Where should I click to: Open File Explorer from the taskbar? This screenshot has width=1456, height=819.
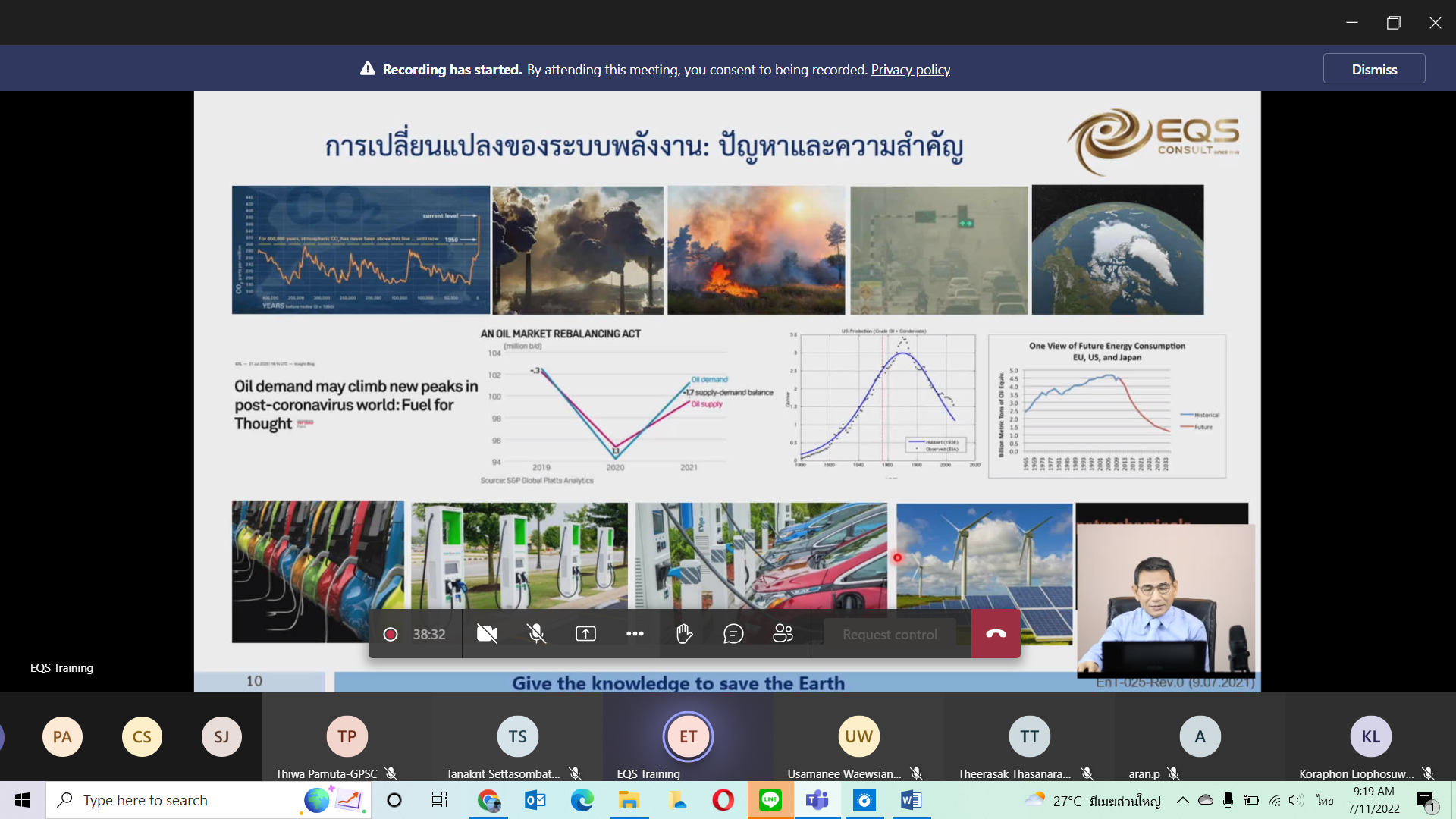(629, 800)
